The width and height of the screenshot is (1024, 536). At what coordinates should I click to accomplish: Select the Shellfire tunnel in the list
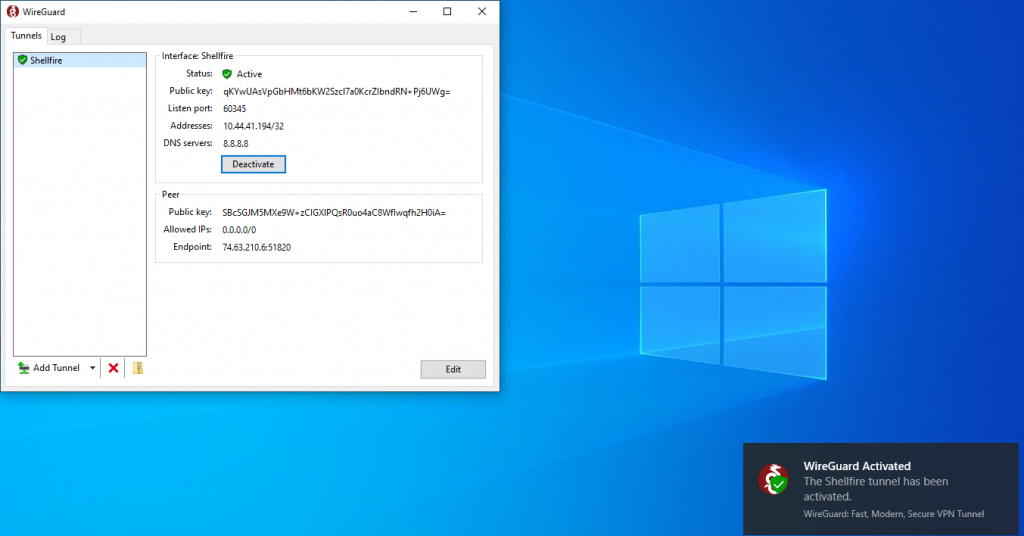click(80, 60)
